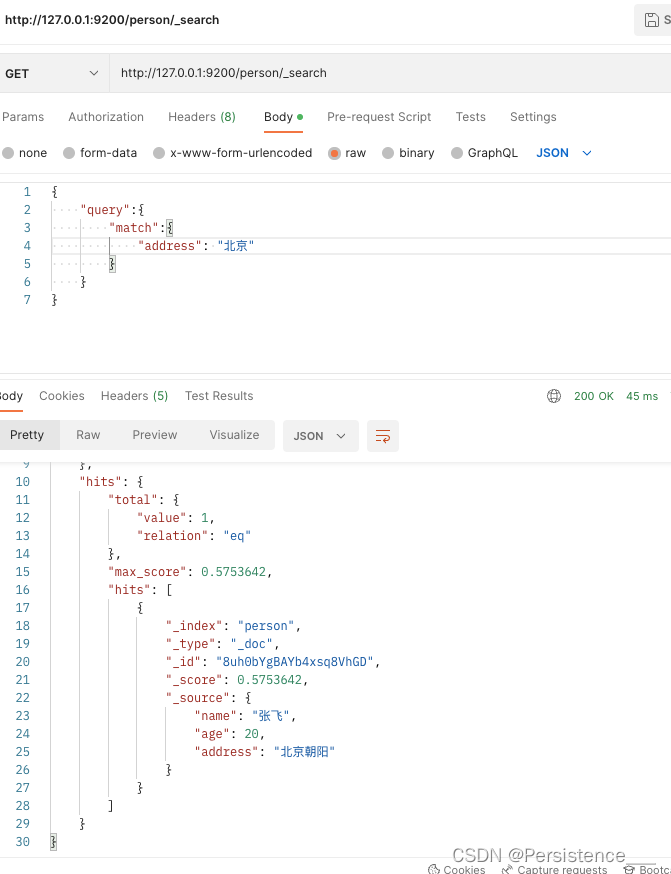Select the form-data body type
671x874 pixels.
point(100,153)
